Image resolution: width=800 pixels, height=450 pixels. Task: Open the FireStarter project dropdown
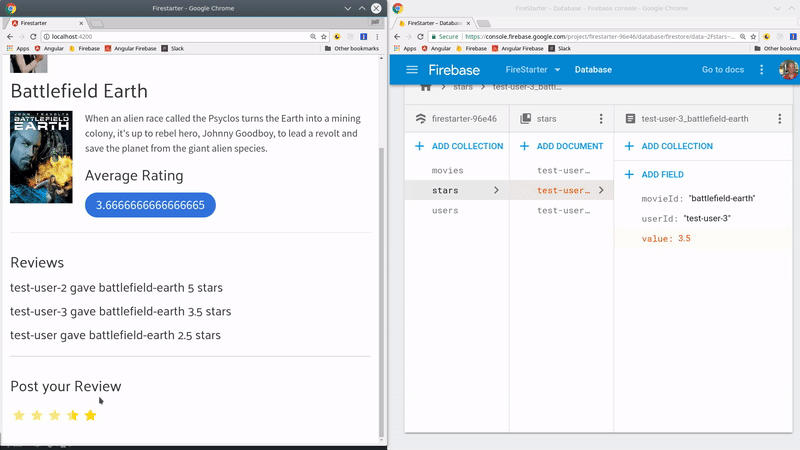click(533, 70)
